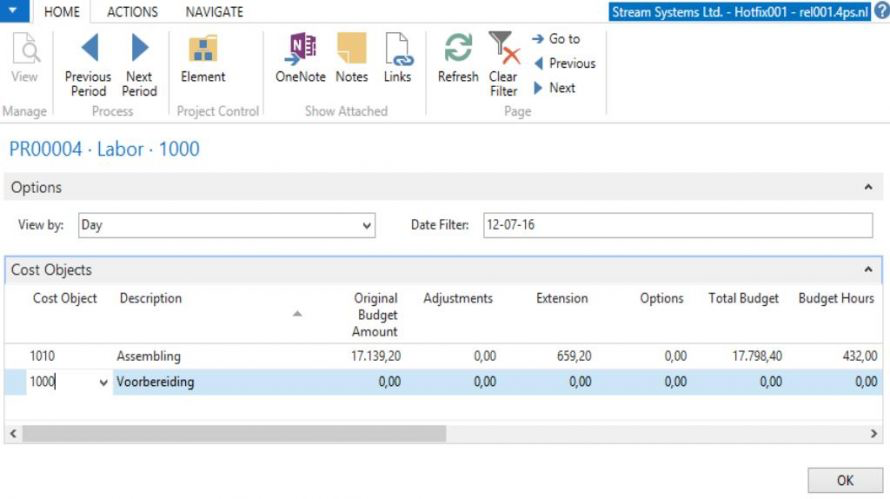Open the Element project control icon
Screen dimensions: 890x499
[203, 50]
